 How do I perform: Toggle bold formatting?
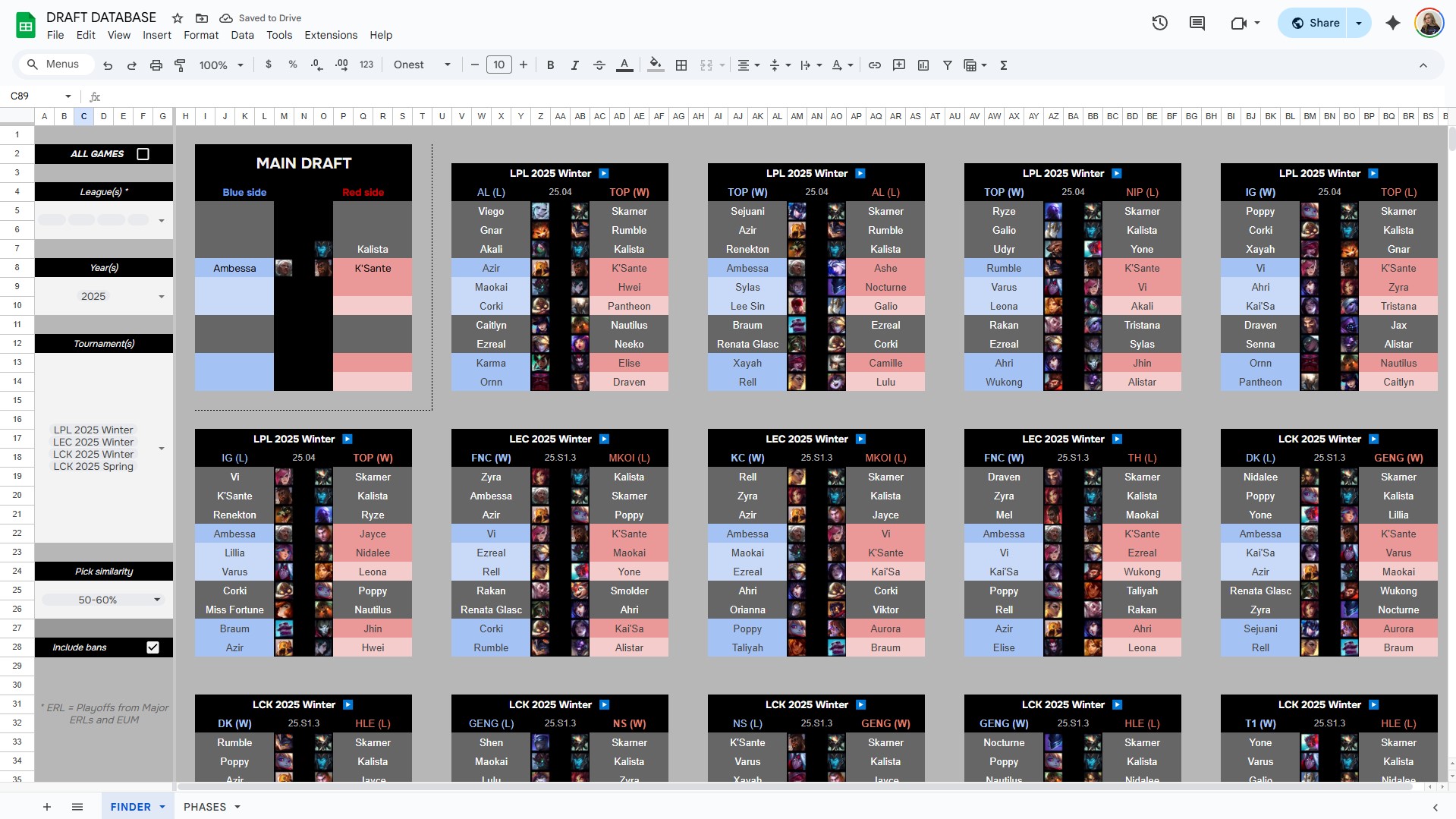(551, 65)
